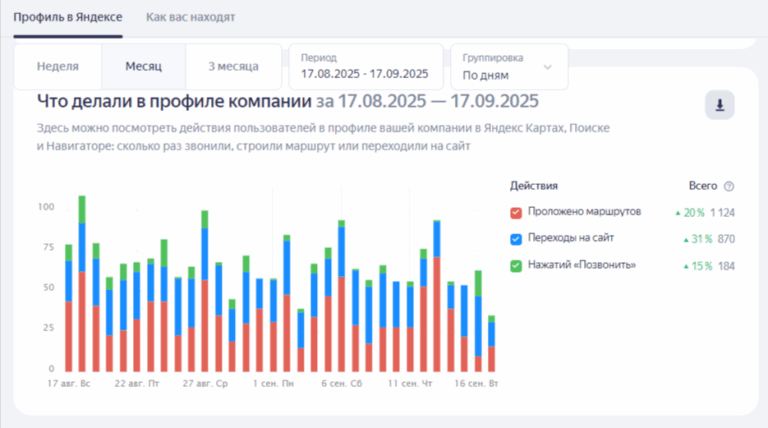Select the Неделя period button
This screenshot has width=768, height=428.
pyautogui.click(x=58, y=66)
